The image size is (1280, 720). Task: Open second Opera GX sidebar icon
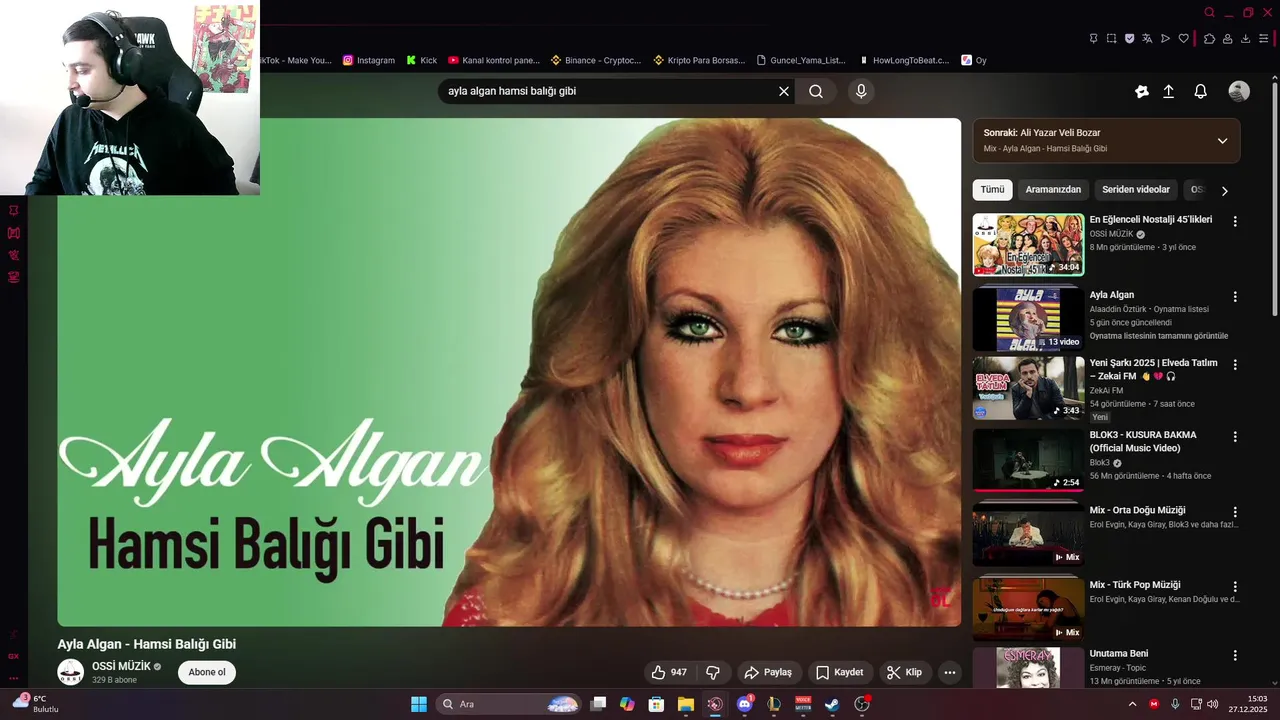(x=14, y=233)
